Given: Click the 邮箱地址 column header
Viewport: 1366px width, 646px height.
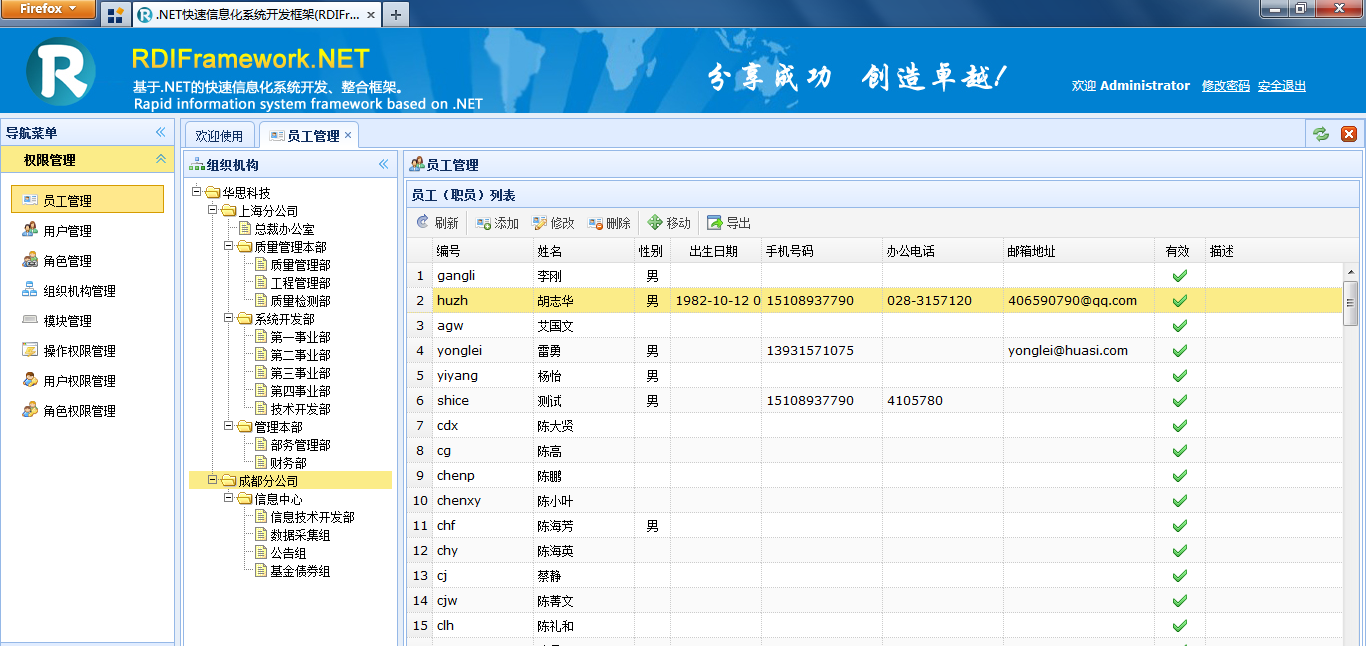Looking at the screenshot, I should click(x=1078, y=251).
